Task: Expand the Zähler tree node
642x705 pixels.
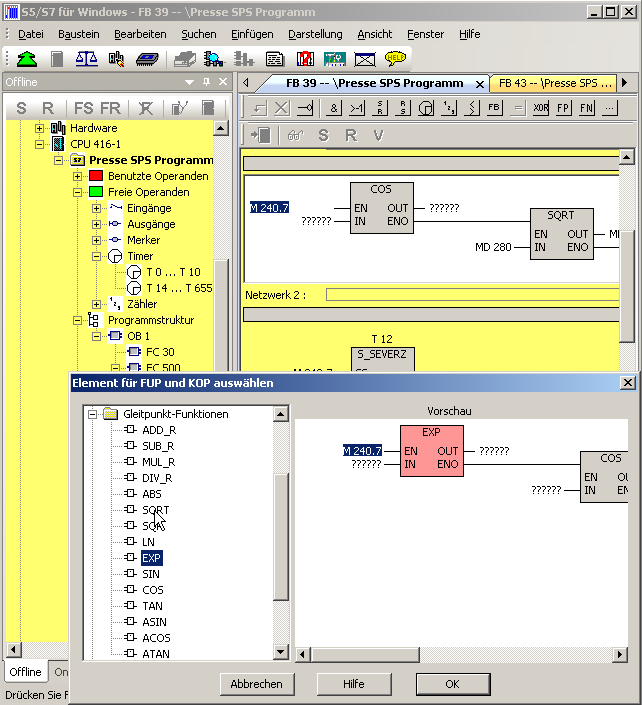Action: click(96, 304)
